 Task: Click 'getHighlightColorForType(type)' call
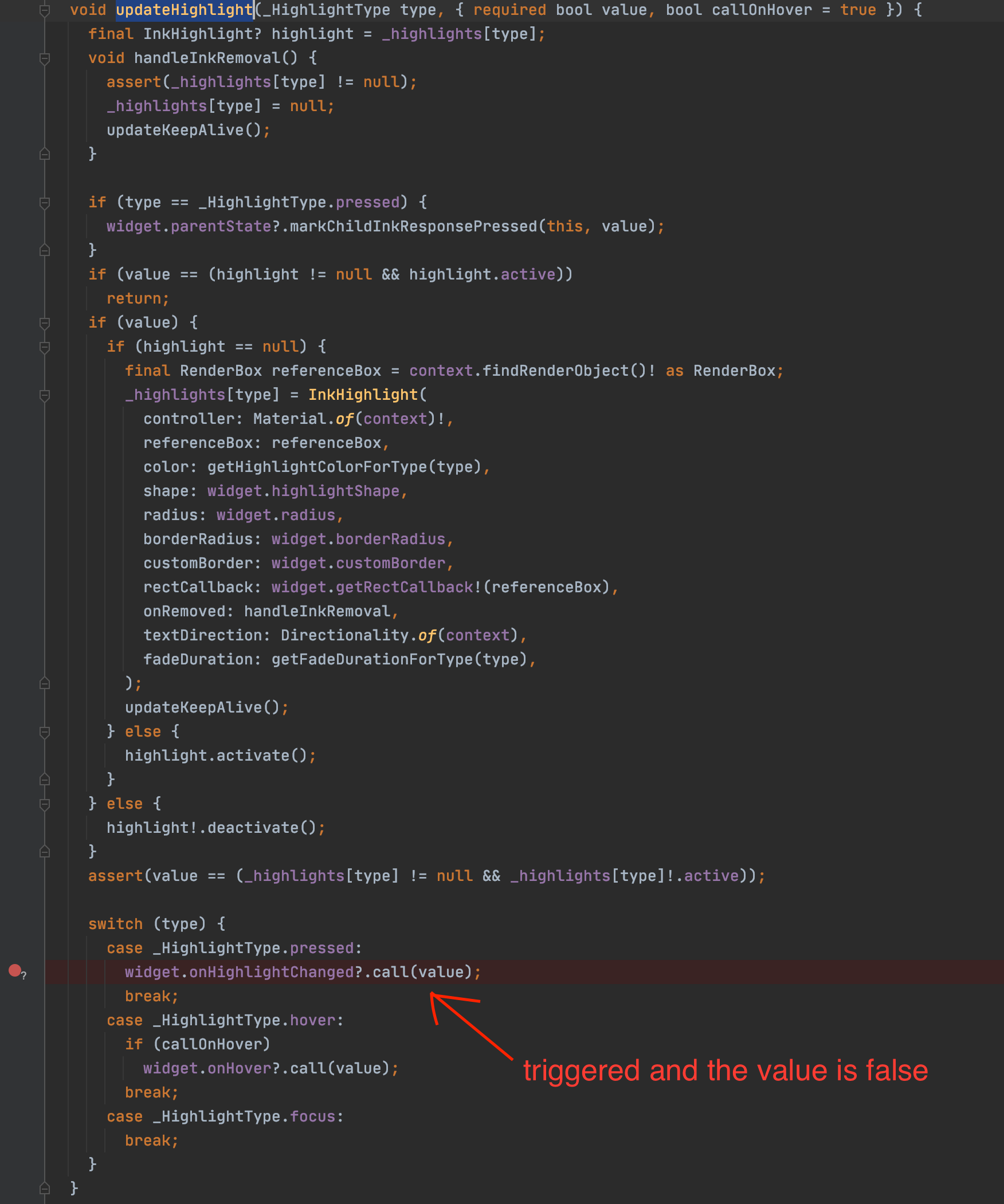[344, 467]
